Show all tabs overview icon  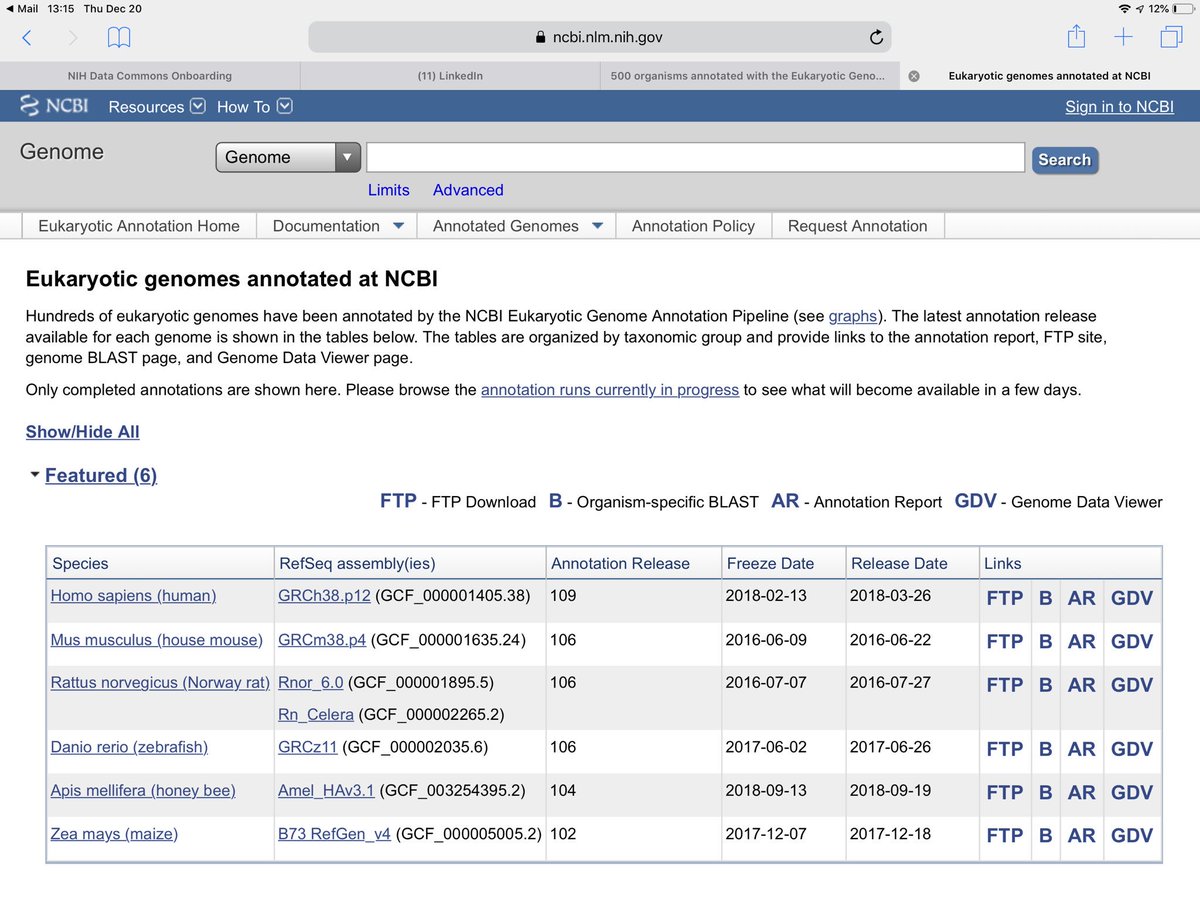[1170, 38]
